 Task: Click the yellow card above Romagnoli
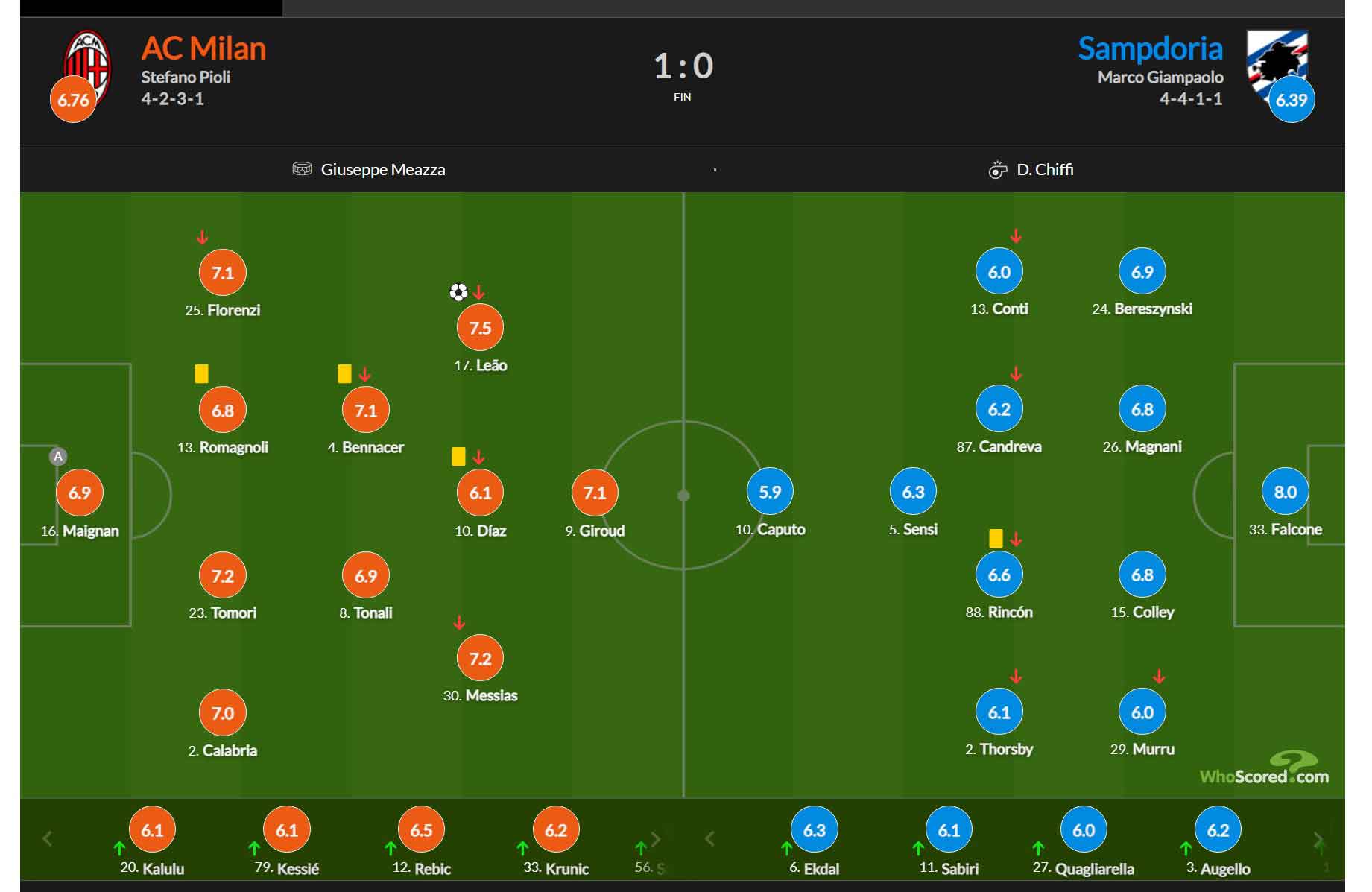point(201,373)
